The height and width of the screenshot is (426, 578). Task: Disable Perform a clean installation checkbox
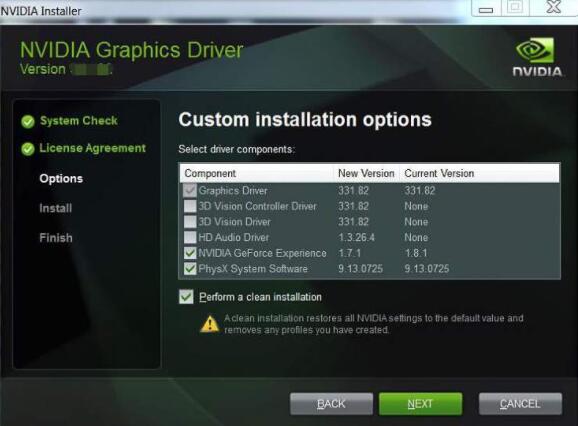(x=186, y=297)
